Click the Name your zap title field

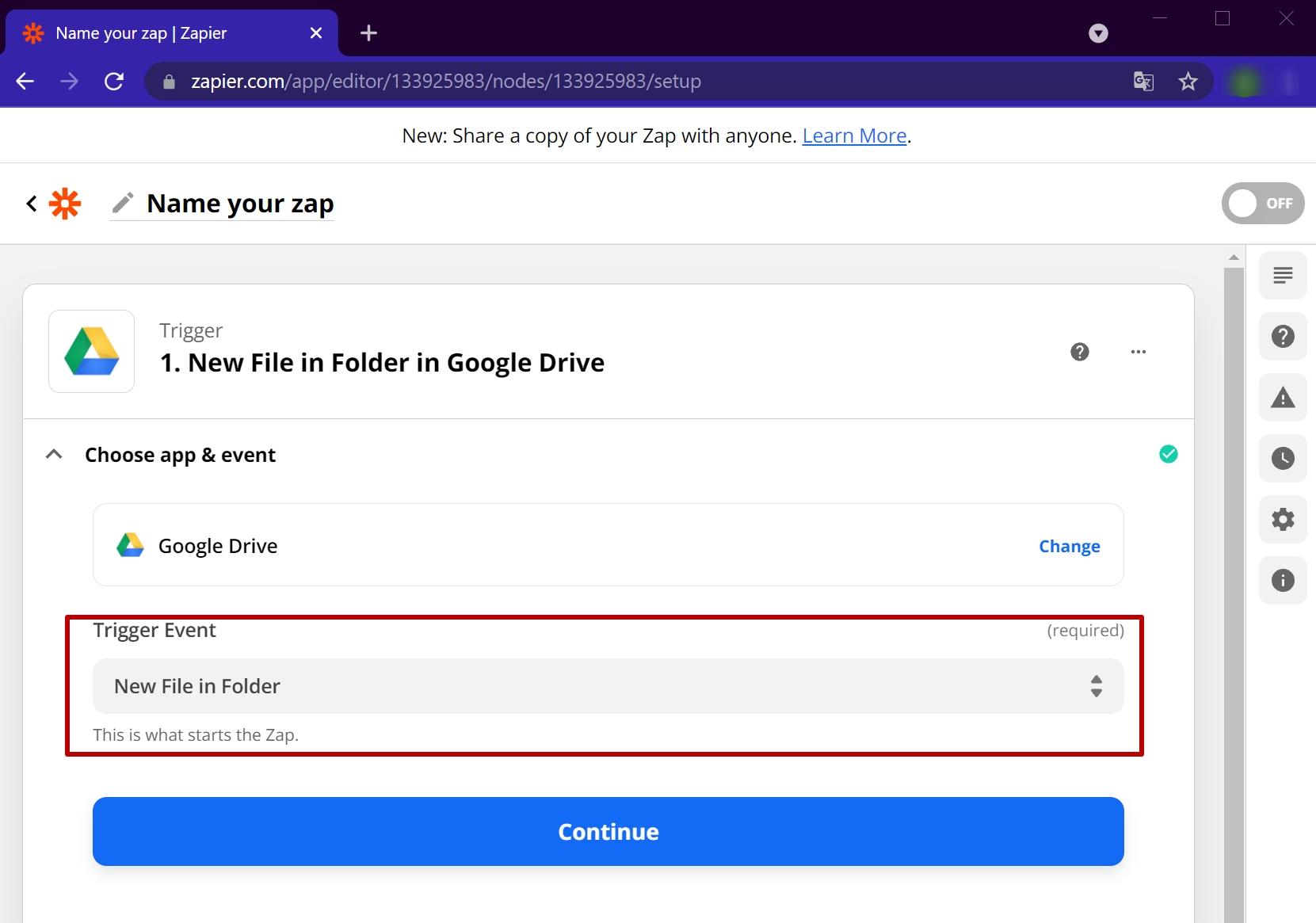coord(240,204)
